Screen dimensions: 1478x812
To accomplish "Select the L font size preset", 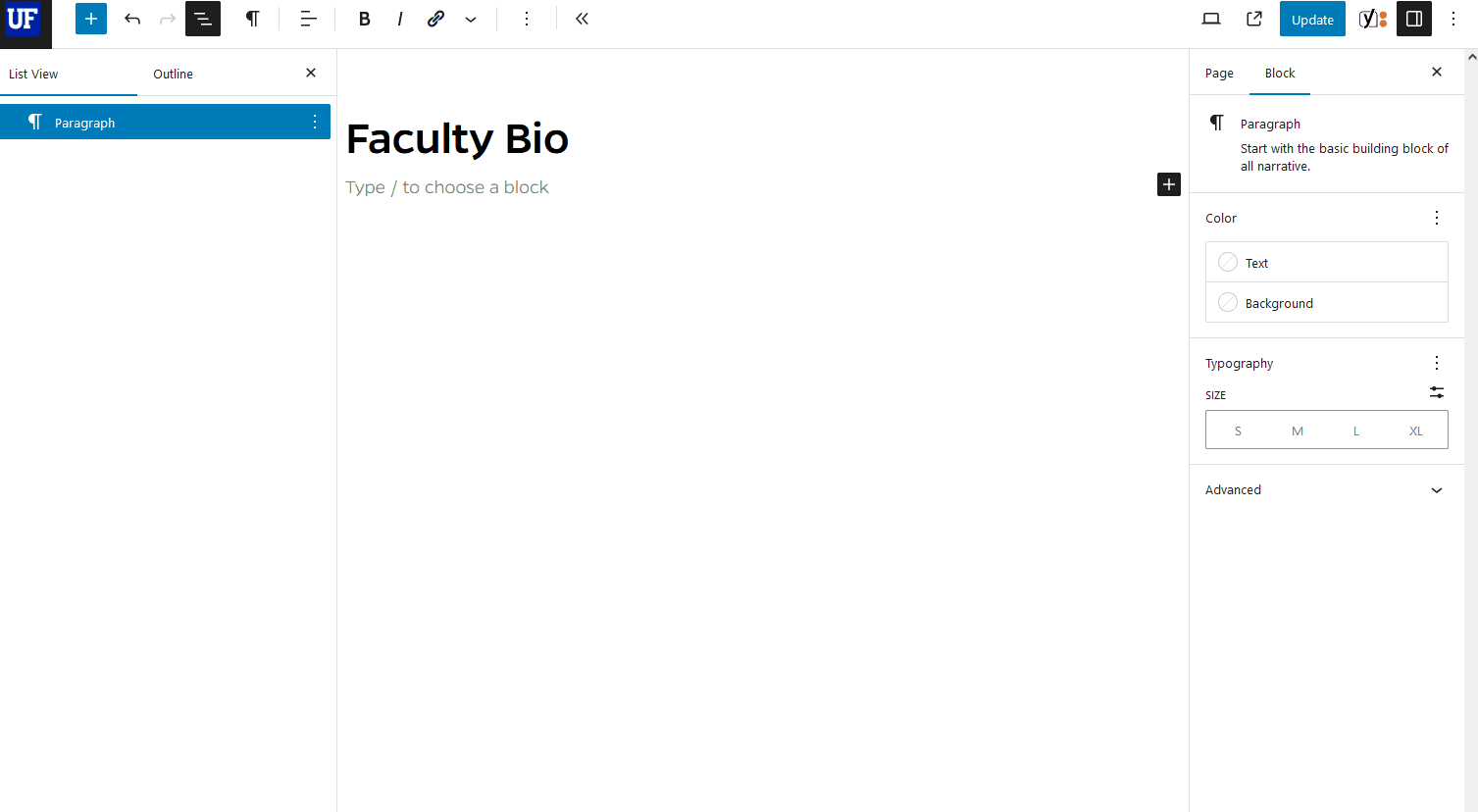I will click(x=1356, y=430).
